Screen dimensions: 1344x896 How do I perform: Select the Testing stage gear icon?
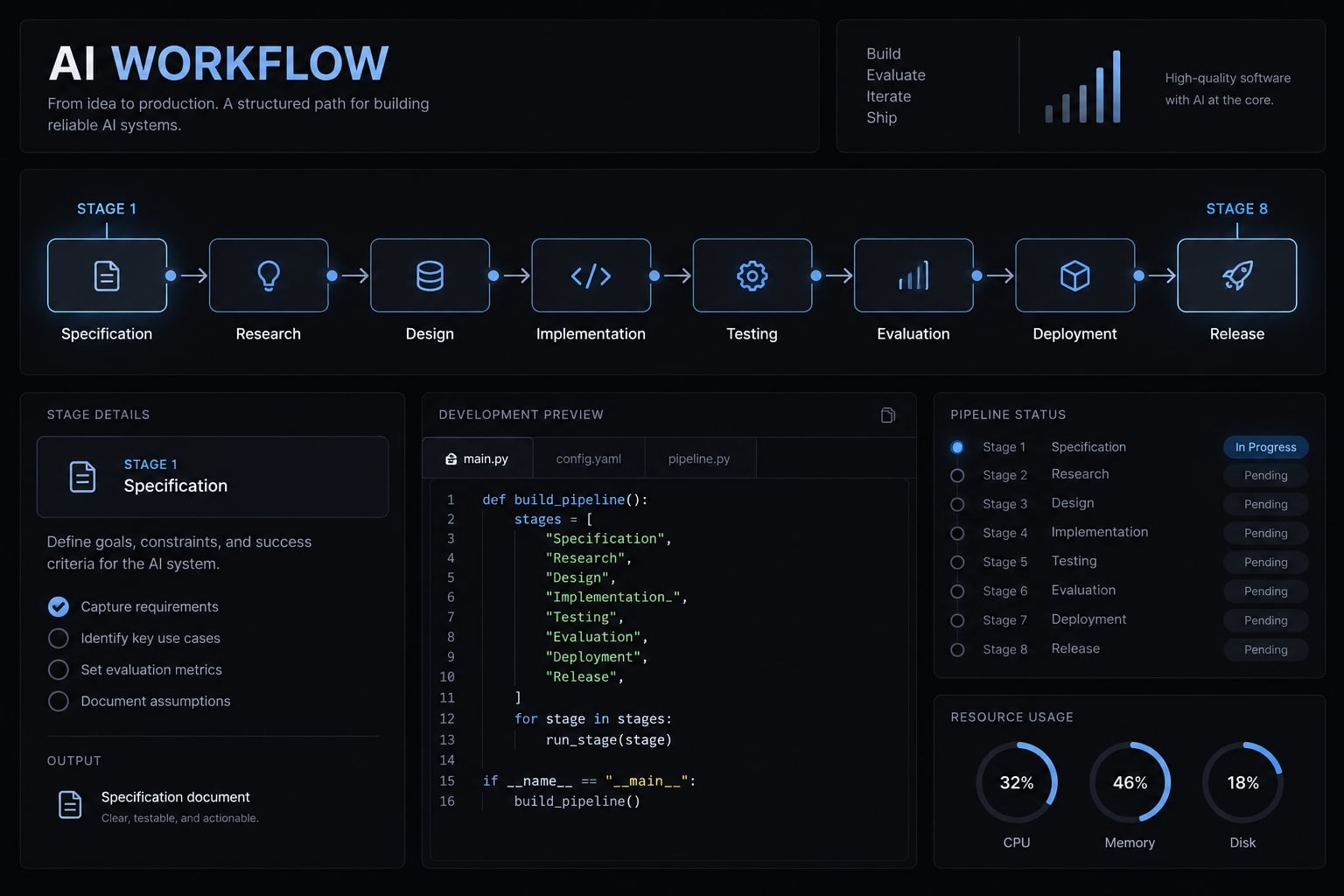[752, 276]
